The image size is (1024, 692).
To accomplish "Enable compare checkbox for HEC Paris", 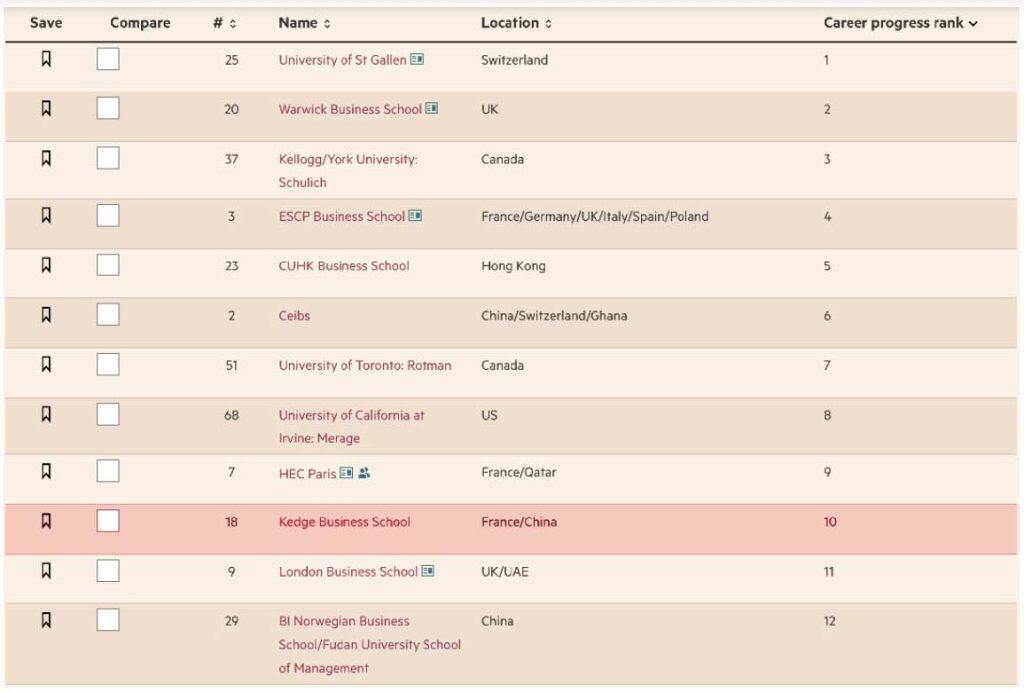I will click(x=108, y=471).
